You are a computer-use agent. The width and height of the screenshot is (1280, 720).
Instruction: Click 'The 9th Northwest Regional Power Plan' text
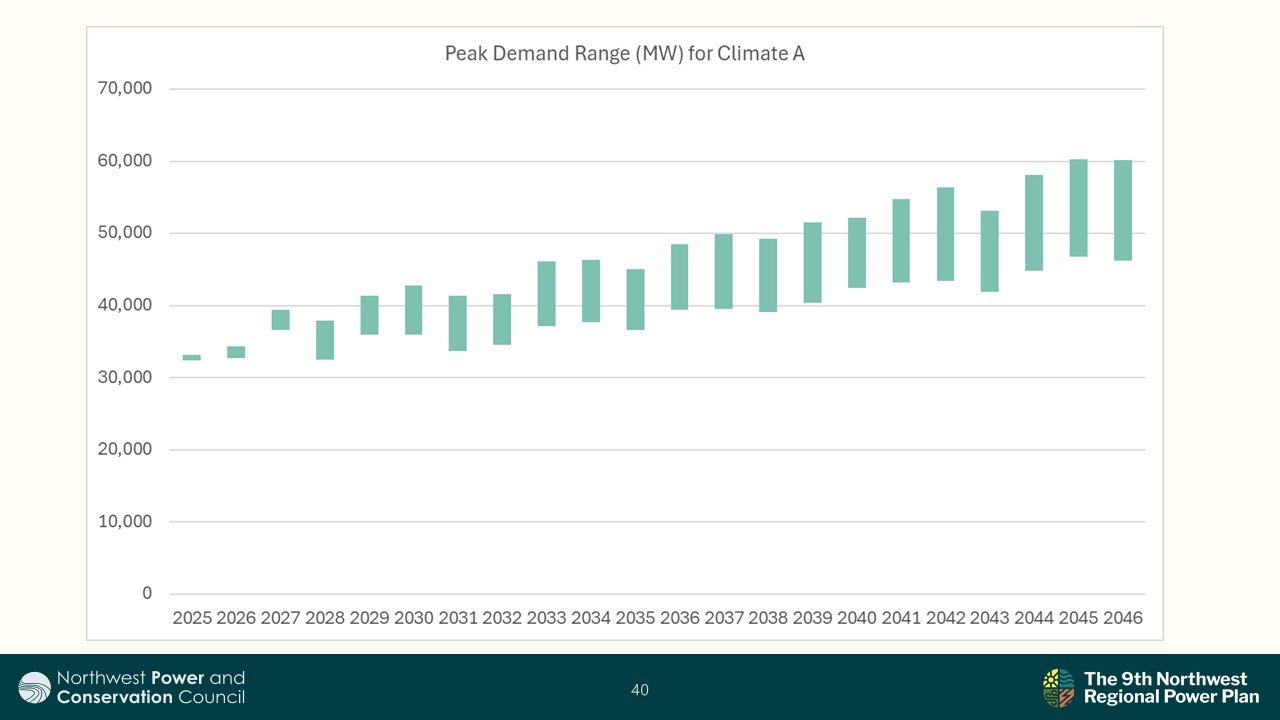pos(1171,688)
